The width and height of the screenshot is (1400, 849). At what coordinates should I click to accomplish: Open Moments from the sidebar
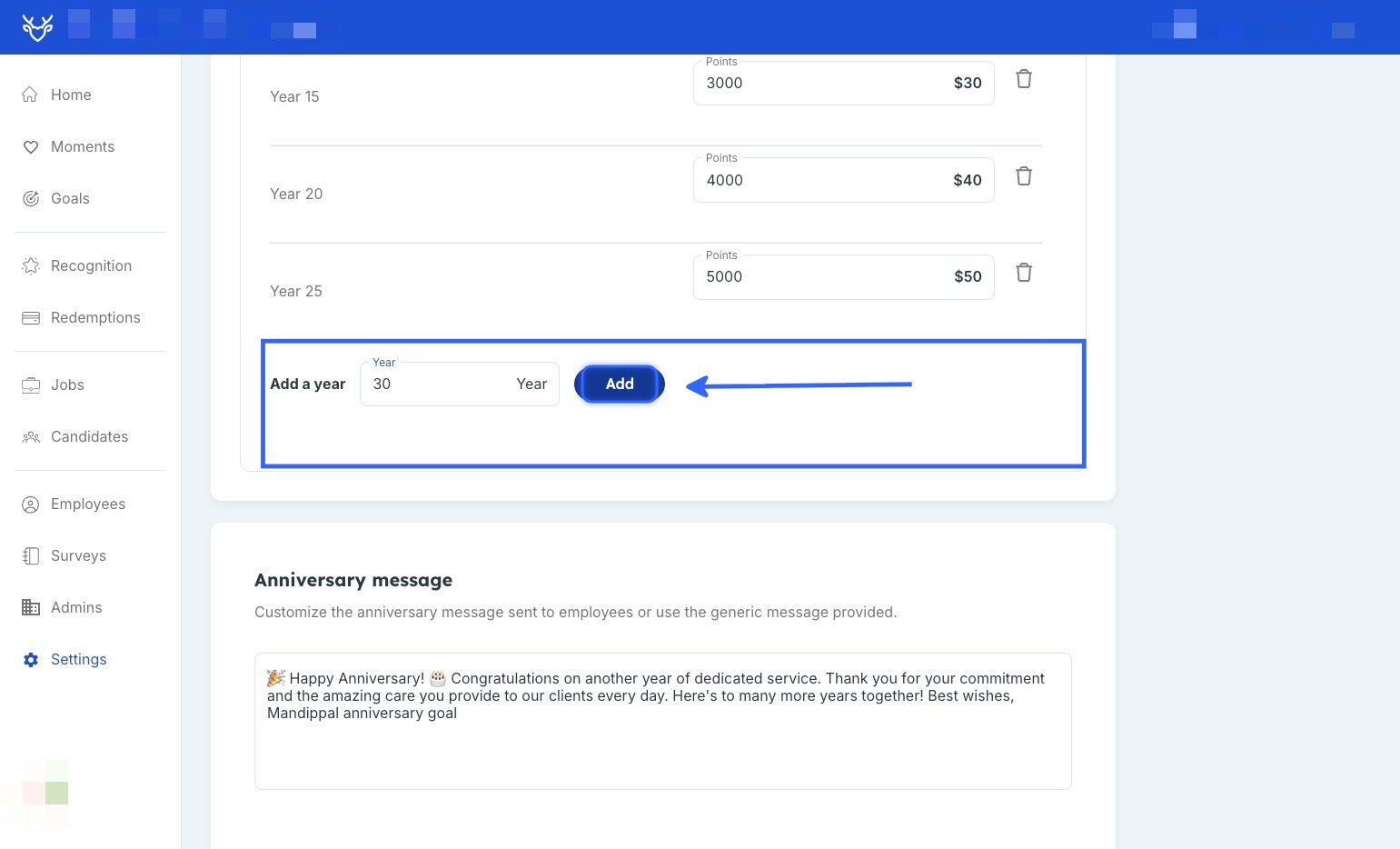pos(83,146)
